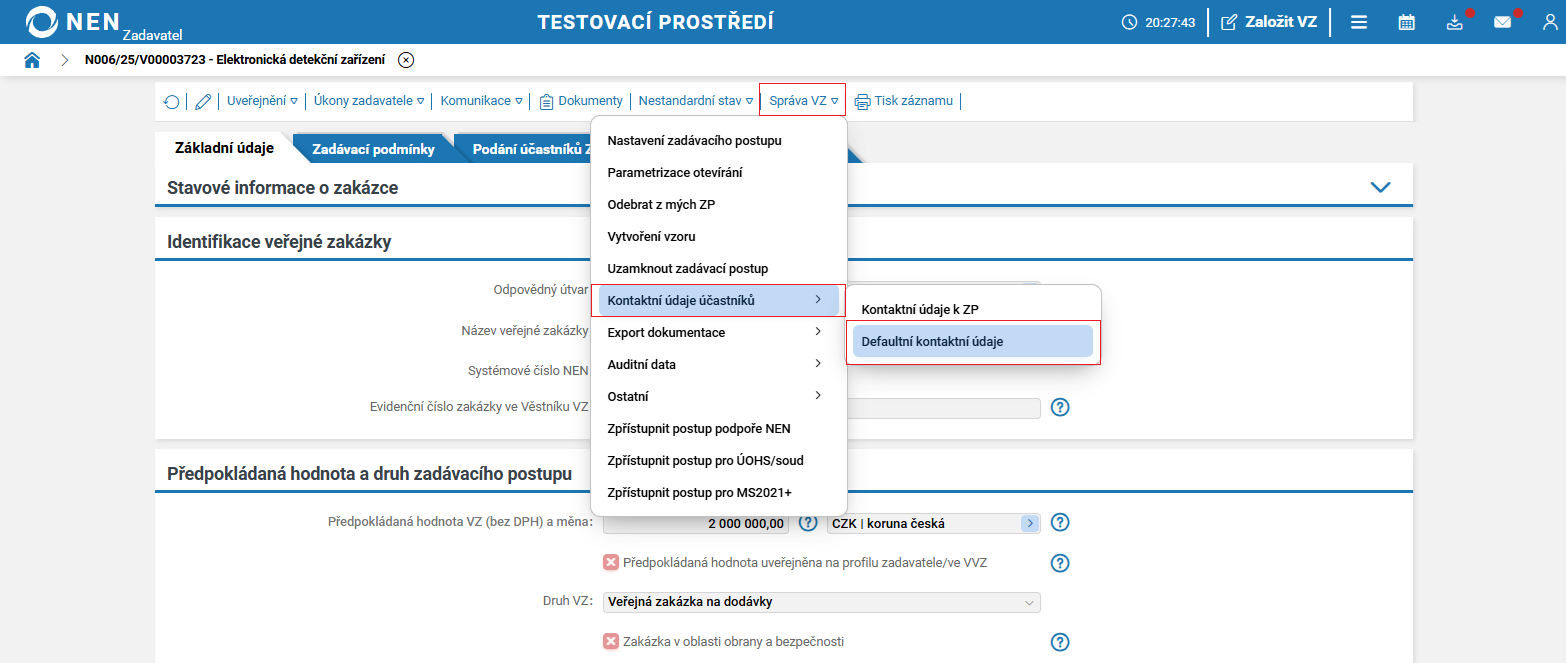The height and width of the screenshot is (663, 1566).
Task: Open the calendar icon in the top bar
Action: pos(1405,20)
